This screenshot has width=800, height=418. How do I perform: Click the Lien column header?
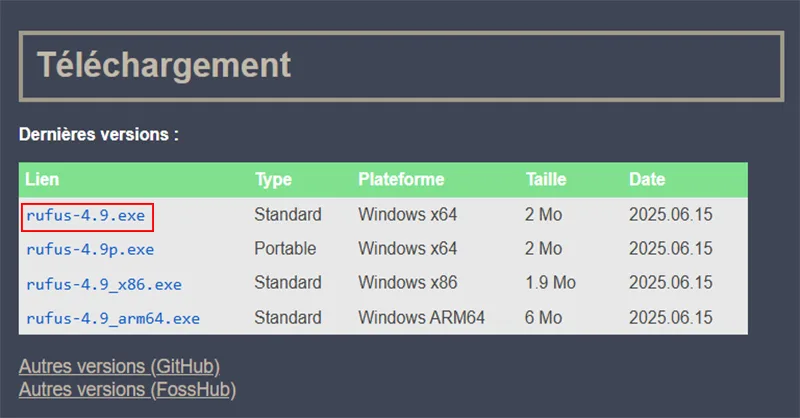pyautogui.click(x=42, y=179)
